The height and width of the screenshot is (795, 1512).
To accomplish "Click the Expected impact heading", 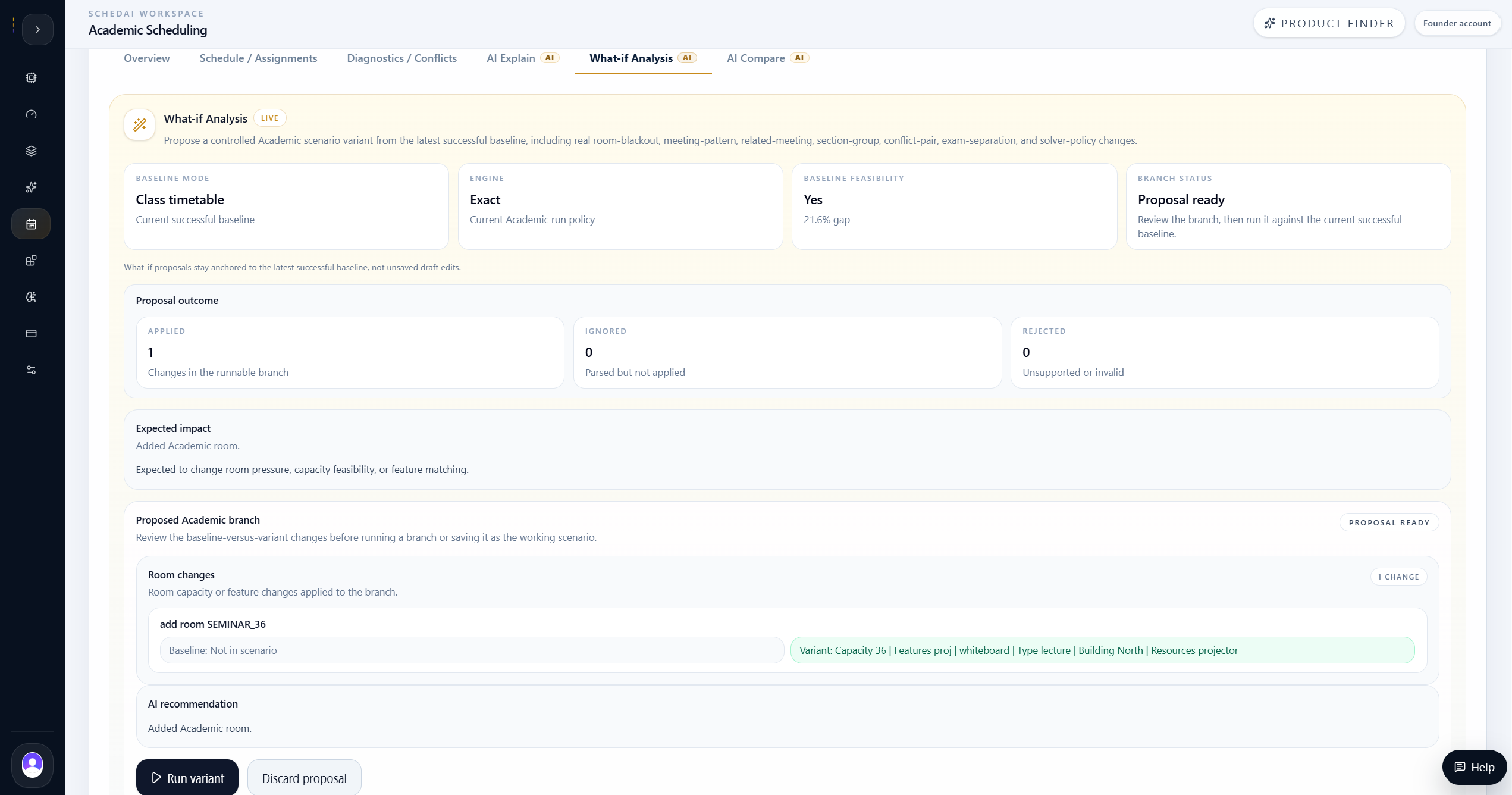I will pos(173,428).
